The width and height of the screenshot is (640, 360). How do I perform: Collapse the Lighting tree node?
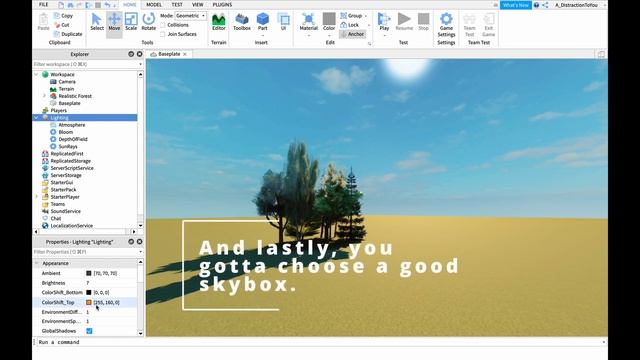coord(36,118)
